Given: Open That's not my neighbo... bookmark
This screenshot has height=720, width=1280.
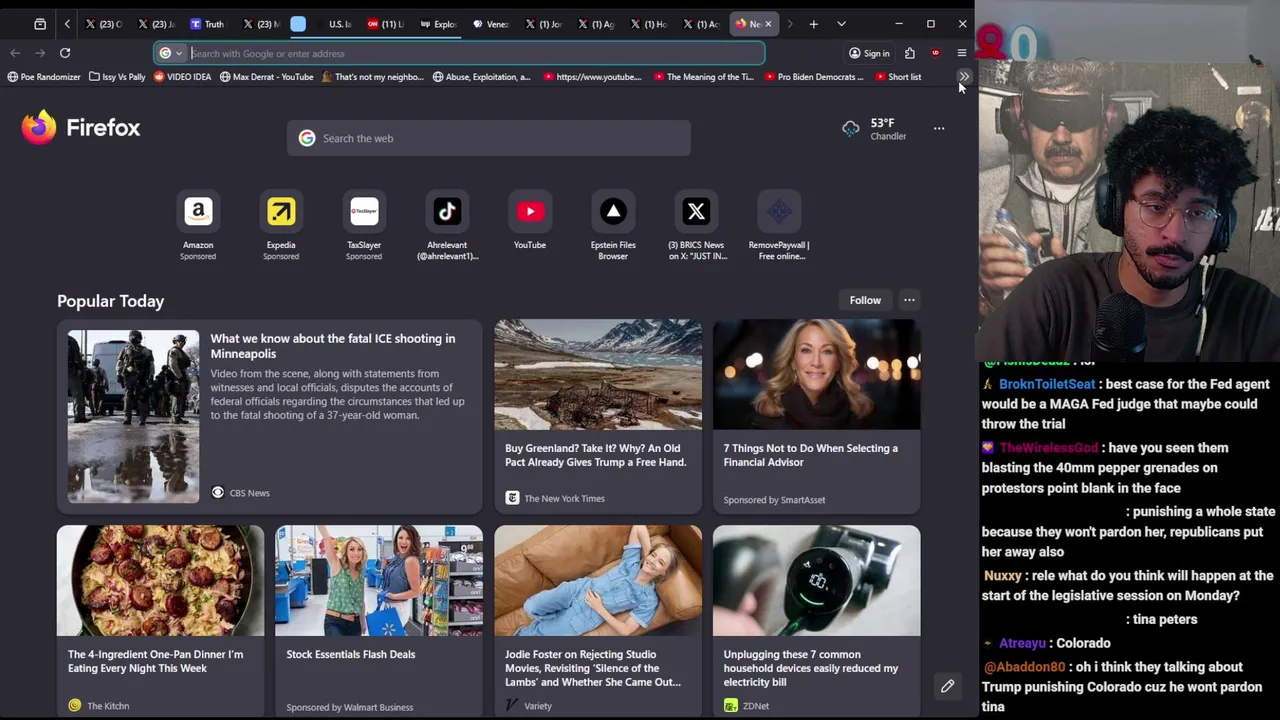Looking at the screenshot, I should coord(373,77).
